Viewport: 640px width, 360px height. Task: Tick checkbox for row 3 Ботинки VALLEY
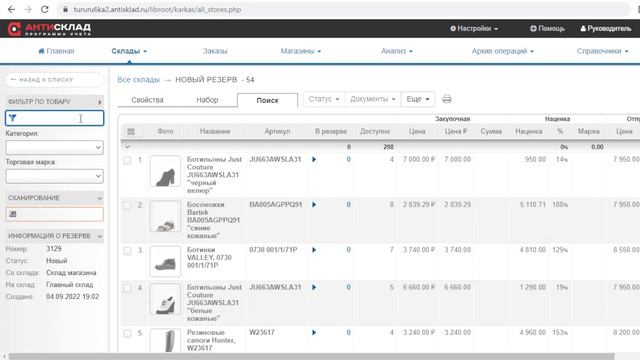click(127, 251)
